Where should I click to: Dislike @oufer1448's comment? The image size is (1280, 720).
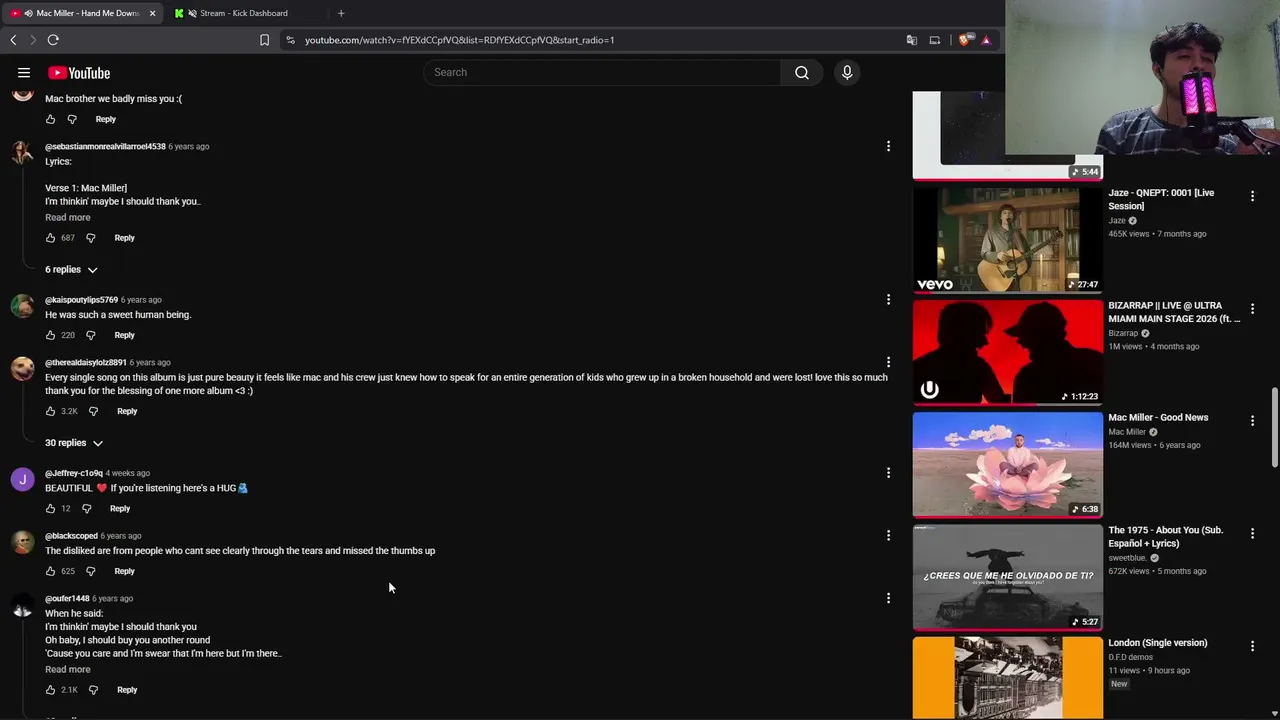[93, 690]
